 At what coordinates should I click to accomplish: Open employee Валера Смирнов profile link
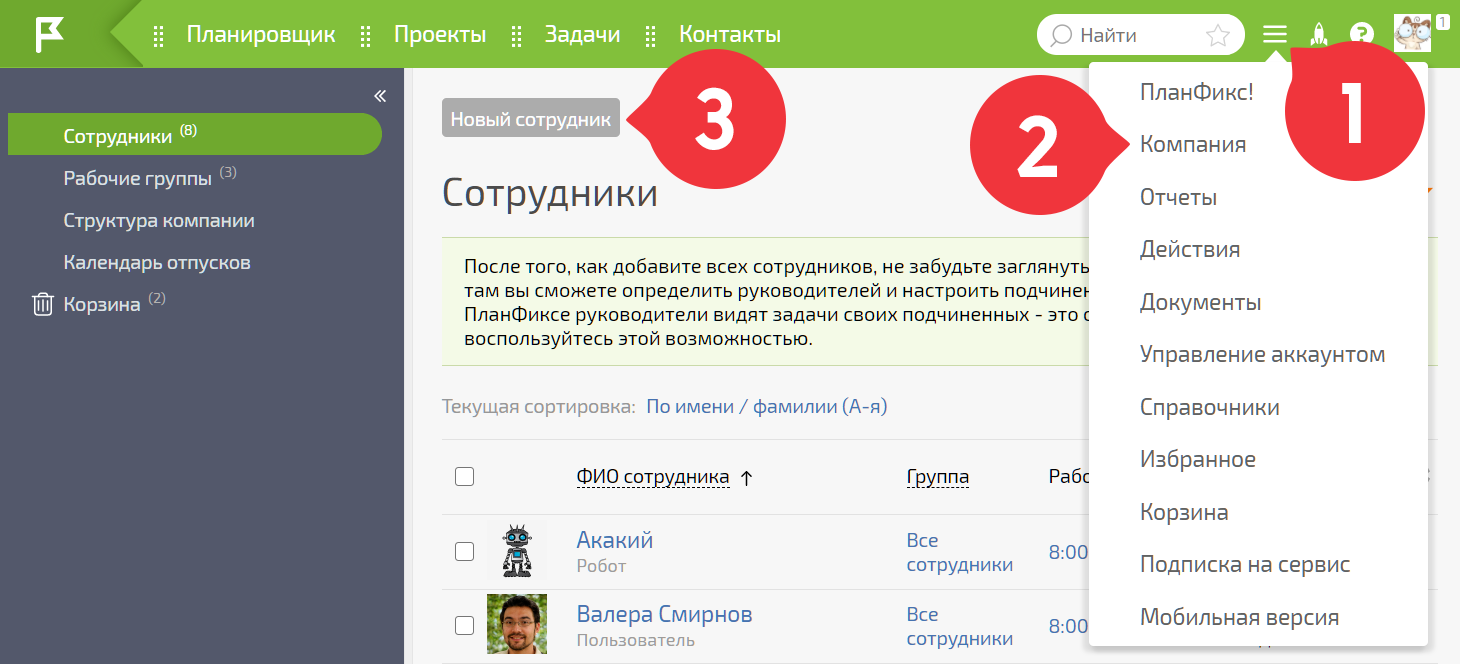[664, 614]
